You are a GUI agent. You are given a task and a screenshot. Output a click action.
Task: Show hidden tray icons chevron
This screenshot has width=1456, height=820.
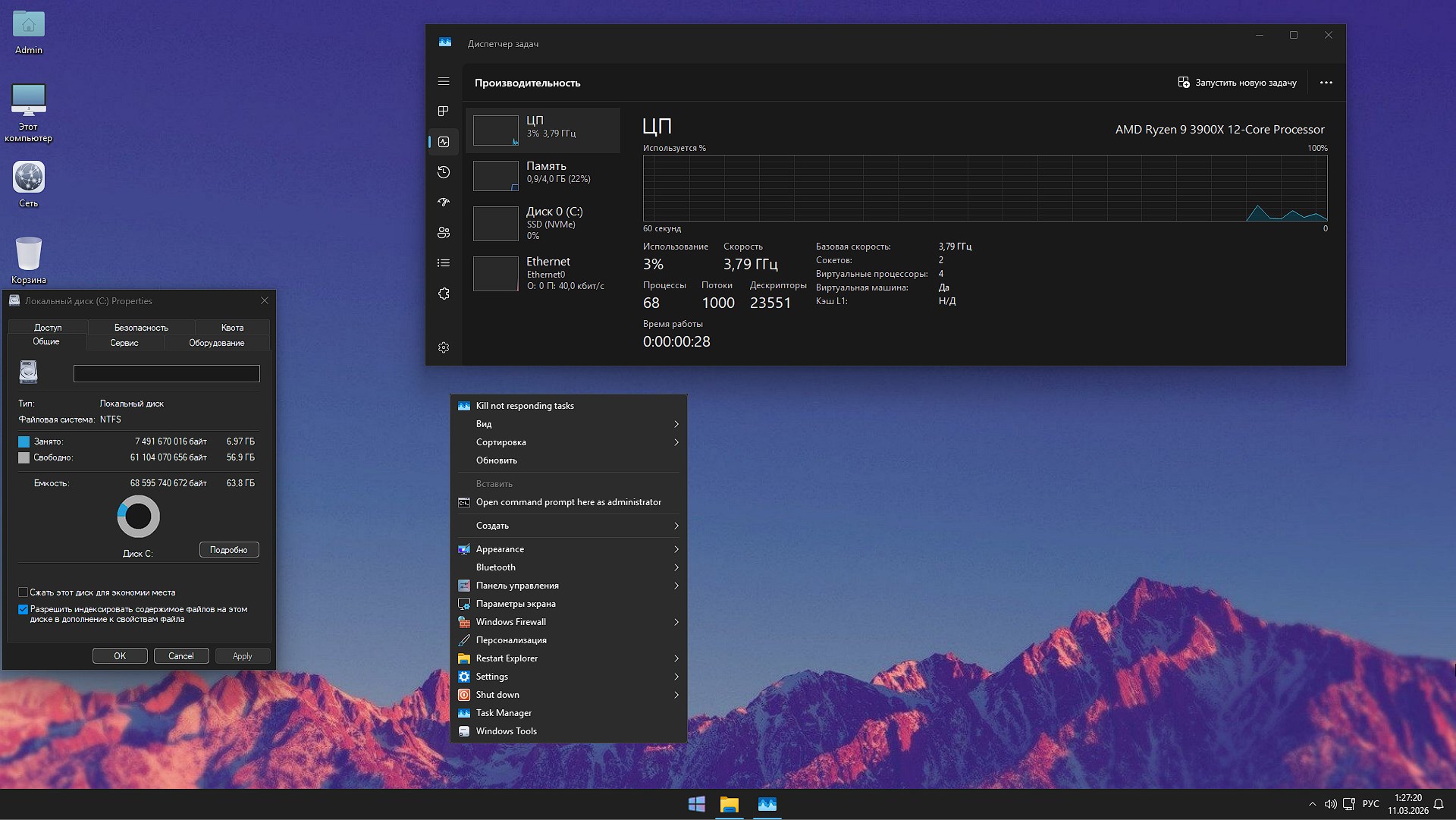click(x=1313, y=804)
